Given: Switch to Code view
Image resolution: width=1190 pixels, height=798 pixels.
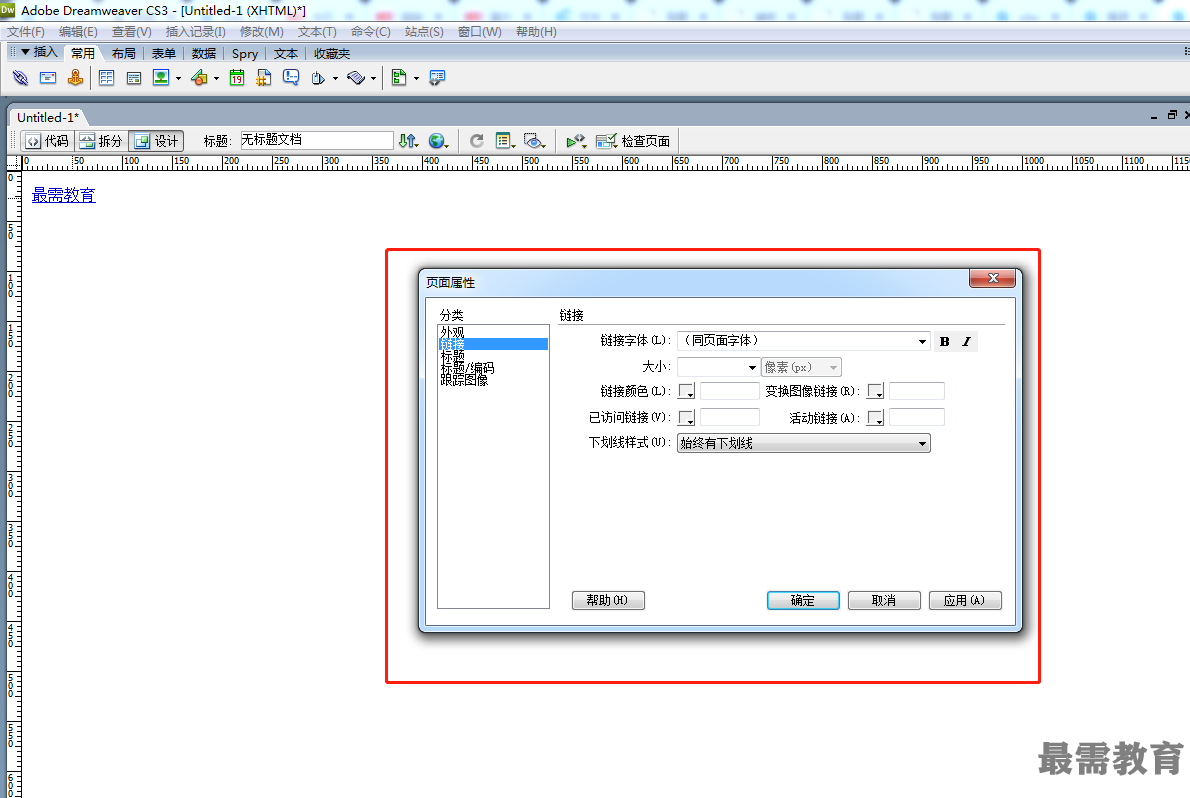Looking at the screenshot, I should (47, 140).
